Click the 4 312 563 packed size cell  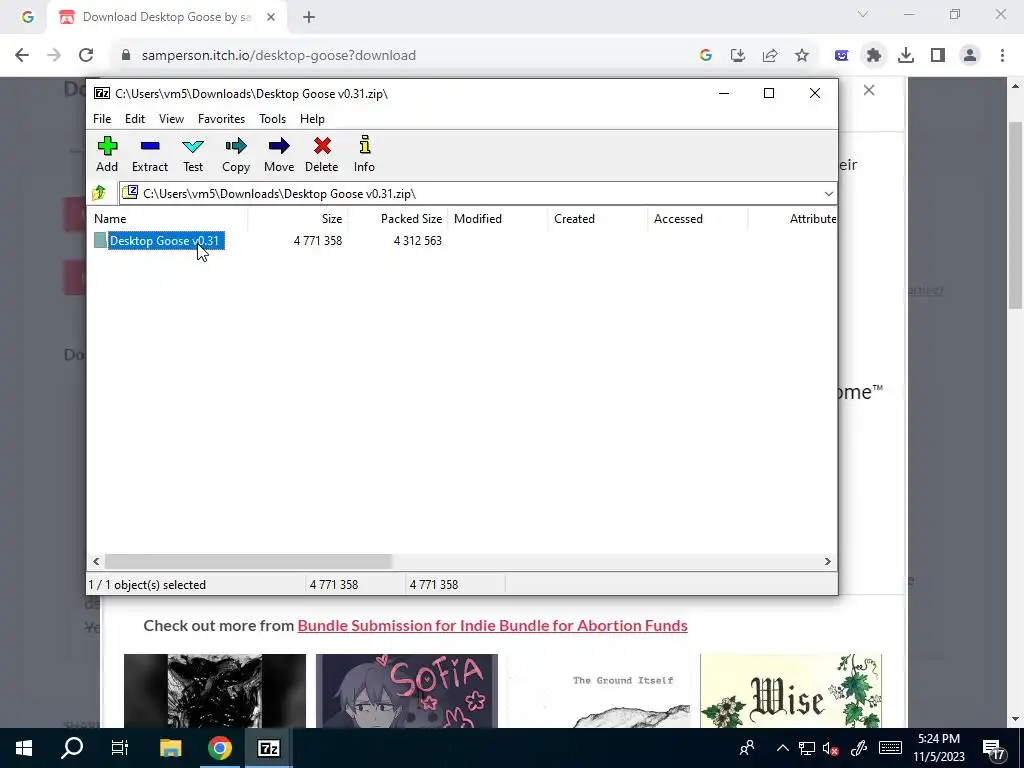[x=417, y=241]
